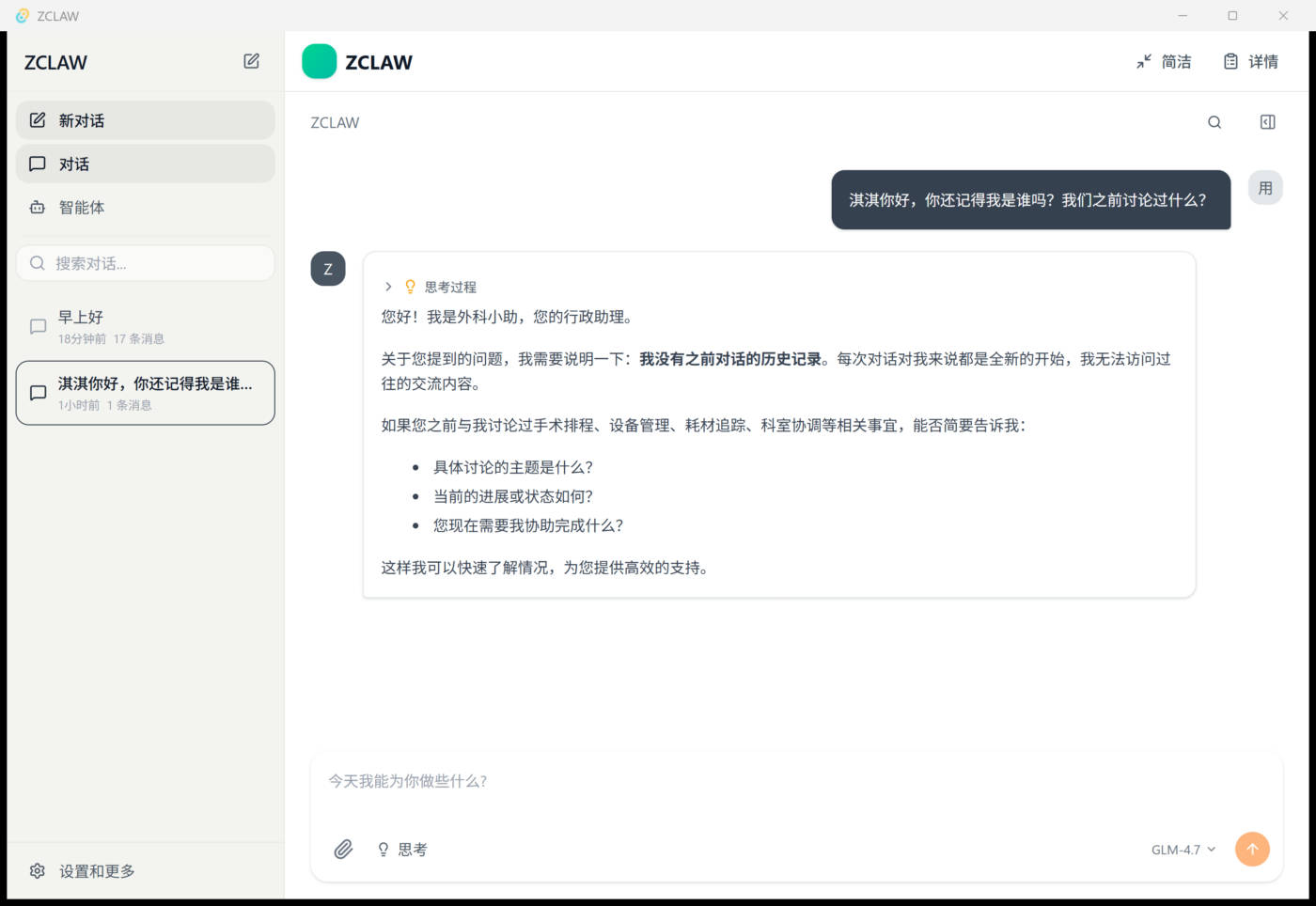
Task: Click the search icon in the chat header
Action: click(x=1214, y=122)
